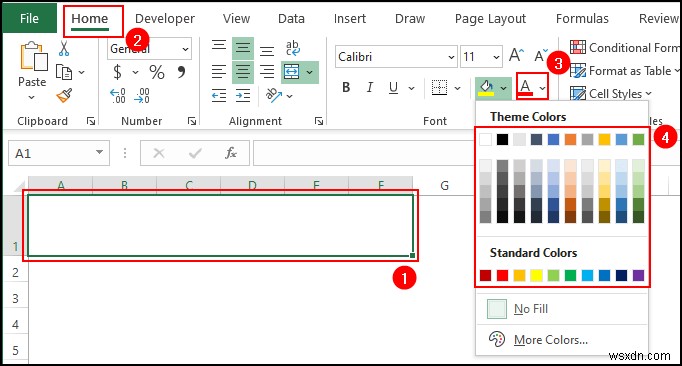Open Clipboard group dialog launcher
682x366 pixels.
tap(91, 121)
